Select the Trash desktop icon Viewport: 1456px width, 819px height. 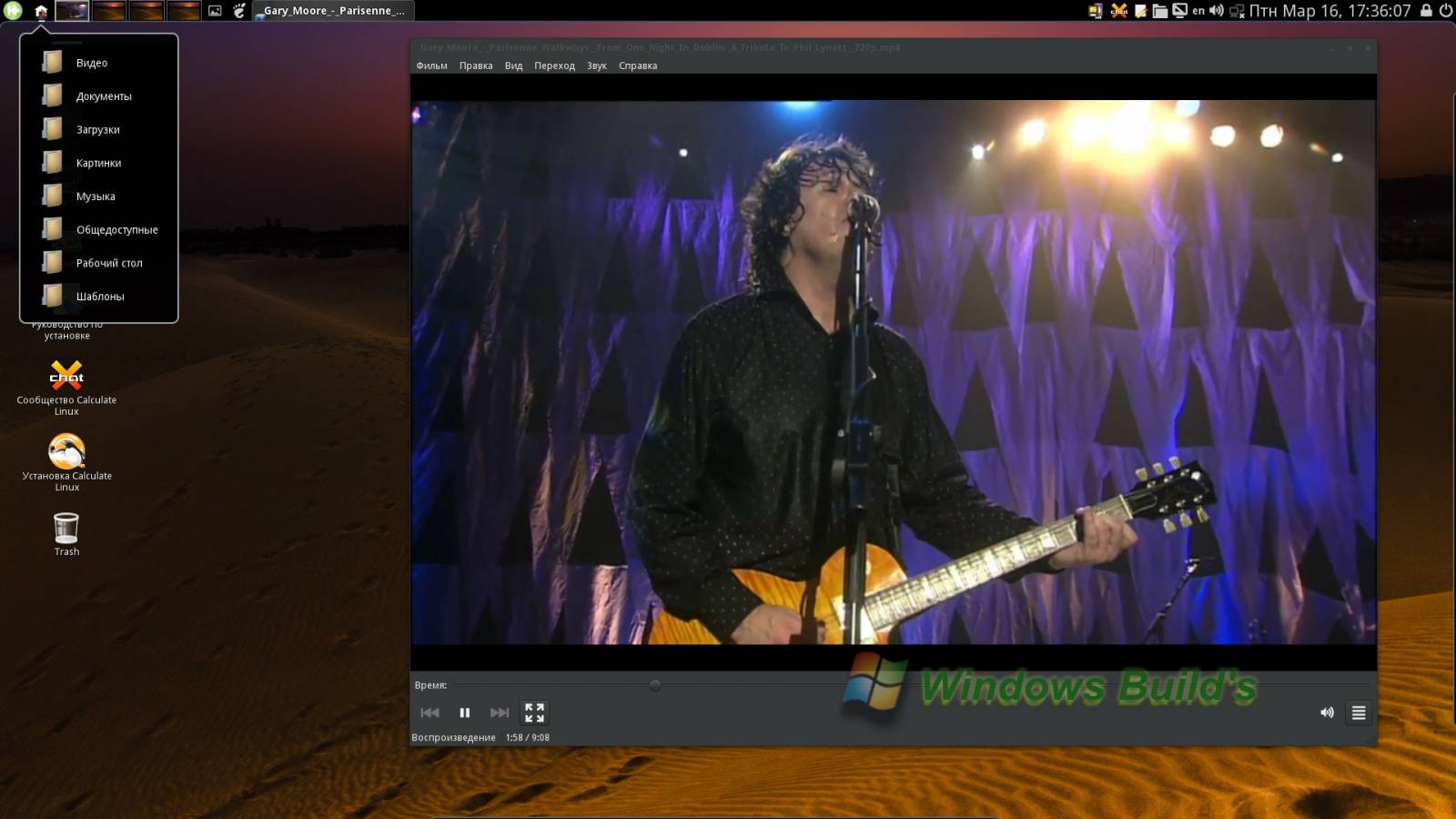[66, 534]
